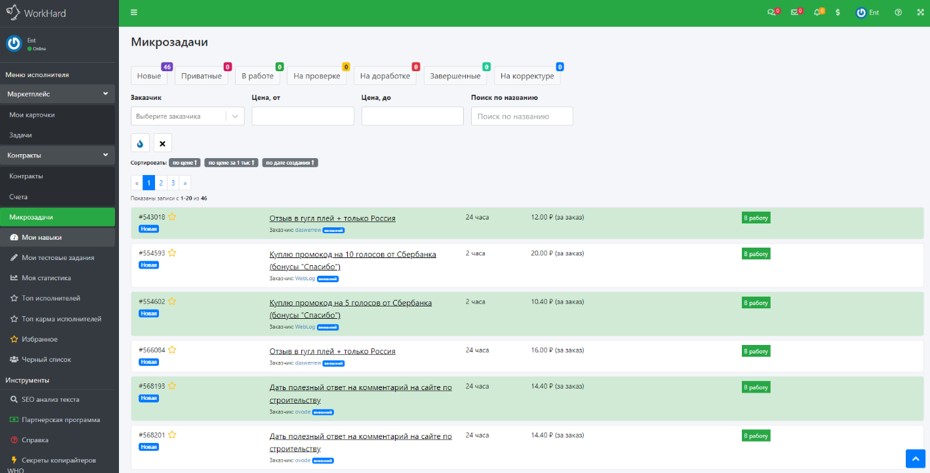This screenshot has height=473, width=930.
Task: Switch to the Новые tab
Action: pyautogui.click(x=149, y=76)
